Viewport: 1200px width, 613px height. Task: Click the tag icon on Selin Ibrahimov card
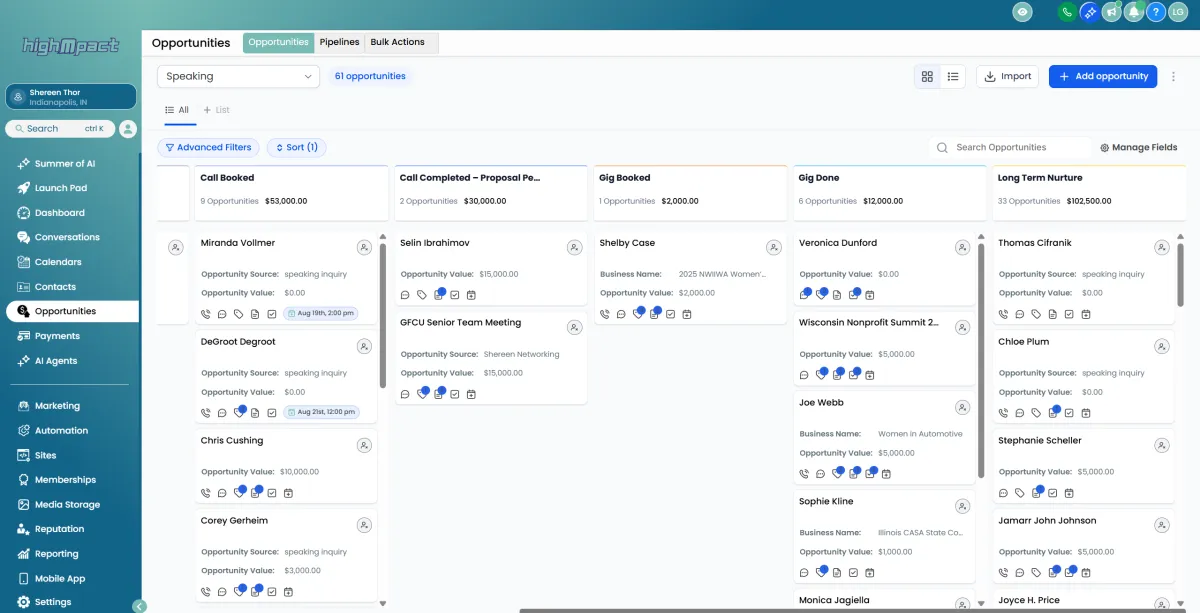[422, 295]
